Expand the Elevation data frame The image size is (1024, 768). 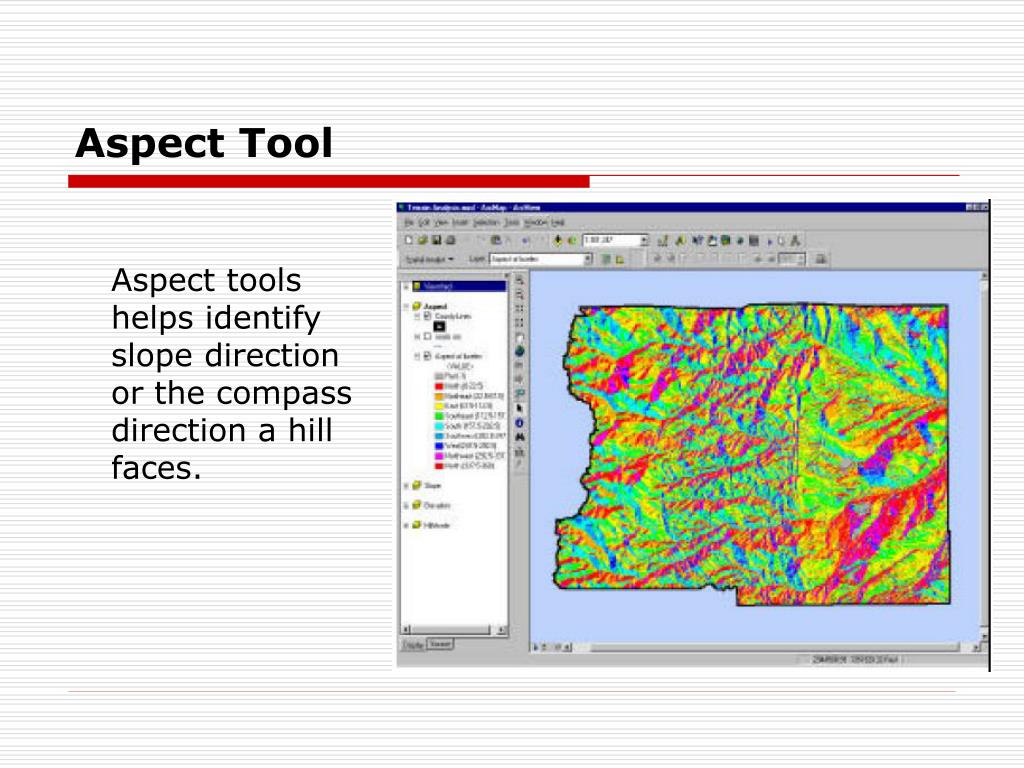pyautogui.click(x=406, y=505)
